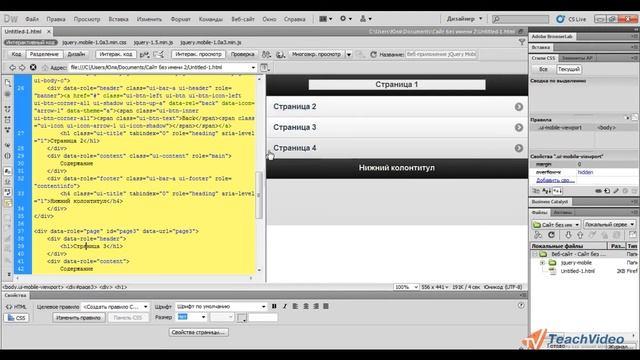Click the Изменить правило button
640x360 pixels.
(x=78, y=318)
